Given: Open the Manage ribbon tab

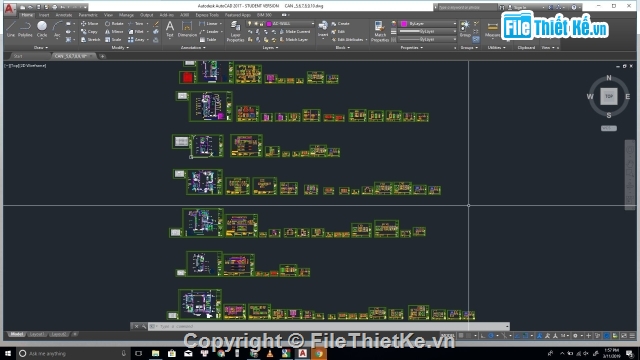Looking at the screenshot, I should [126, 15].
